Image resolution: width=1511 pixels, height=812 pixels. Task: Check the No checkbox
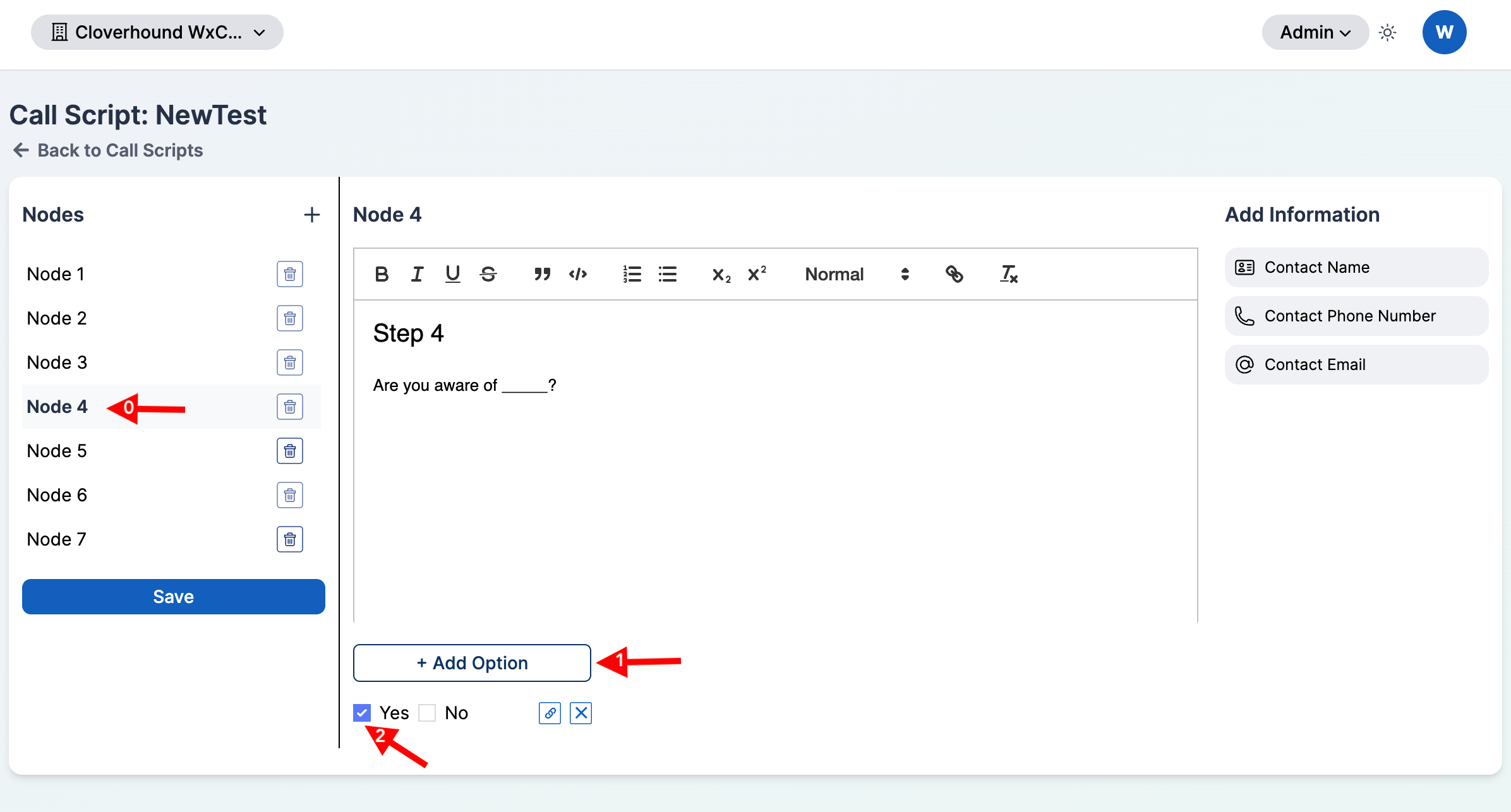[x=427, y=713]
